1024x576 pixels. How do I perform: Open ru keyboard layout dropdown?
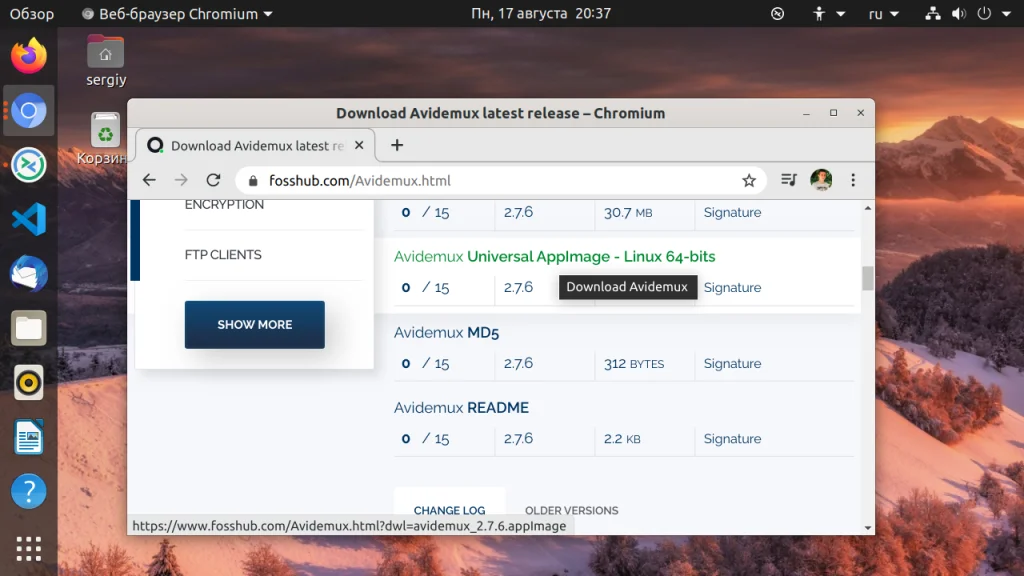tap(884, 14)
